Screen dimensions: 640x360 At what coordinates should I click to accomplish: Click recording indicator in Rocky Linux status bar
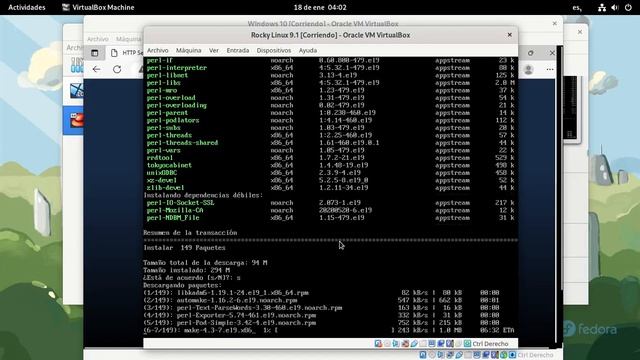pyautogui.click(x=441, y=343)
